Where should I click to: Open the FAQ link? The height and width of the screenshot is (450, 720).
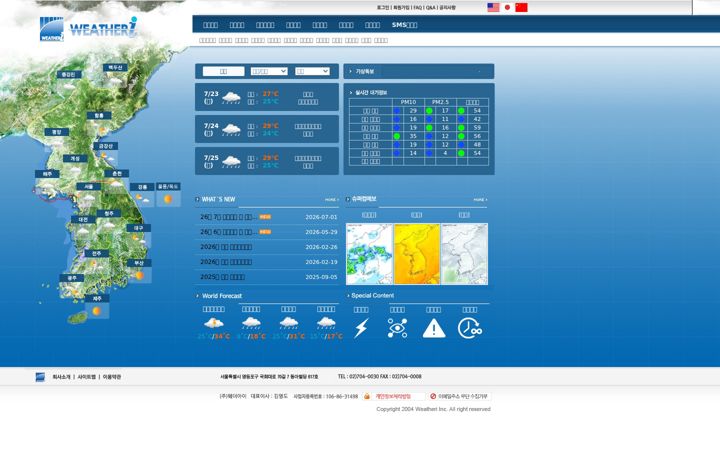[x=417, y=8]
